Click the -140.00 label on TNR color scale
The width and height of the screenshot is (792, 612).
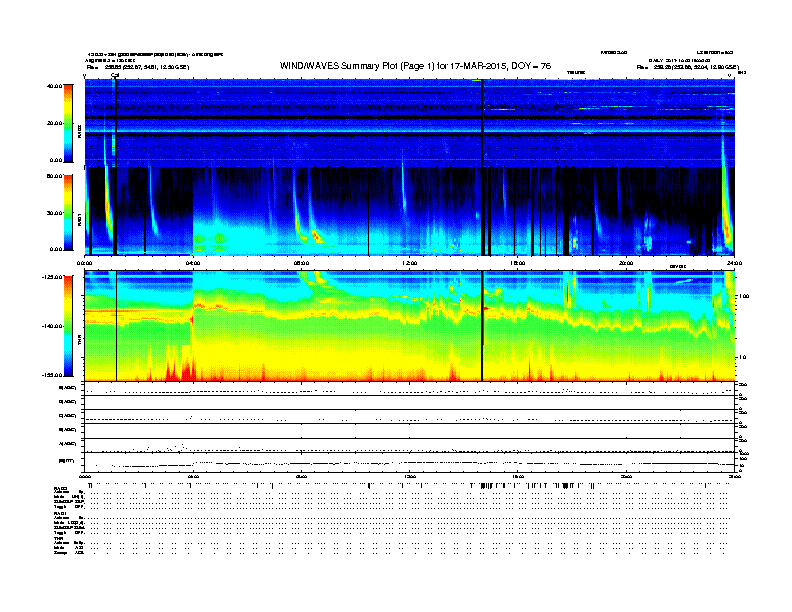(x=52, y=326)
